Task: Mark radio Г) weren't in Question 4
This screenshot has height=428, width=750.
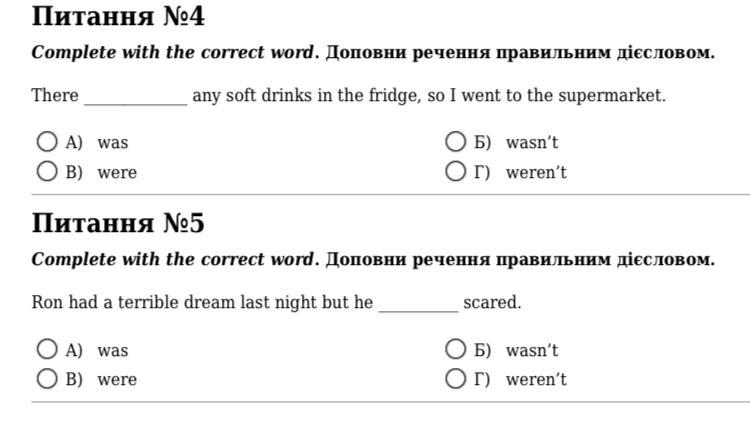Action: (x=455, y=171)
